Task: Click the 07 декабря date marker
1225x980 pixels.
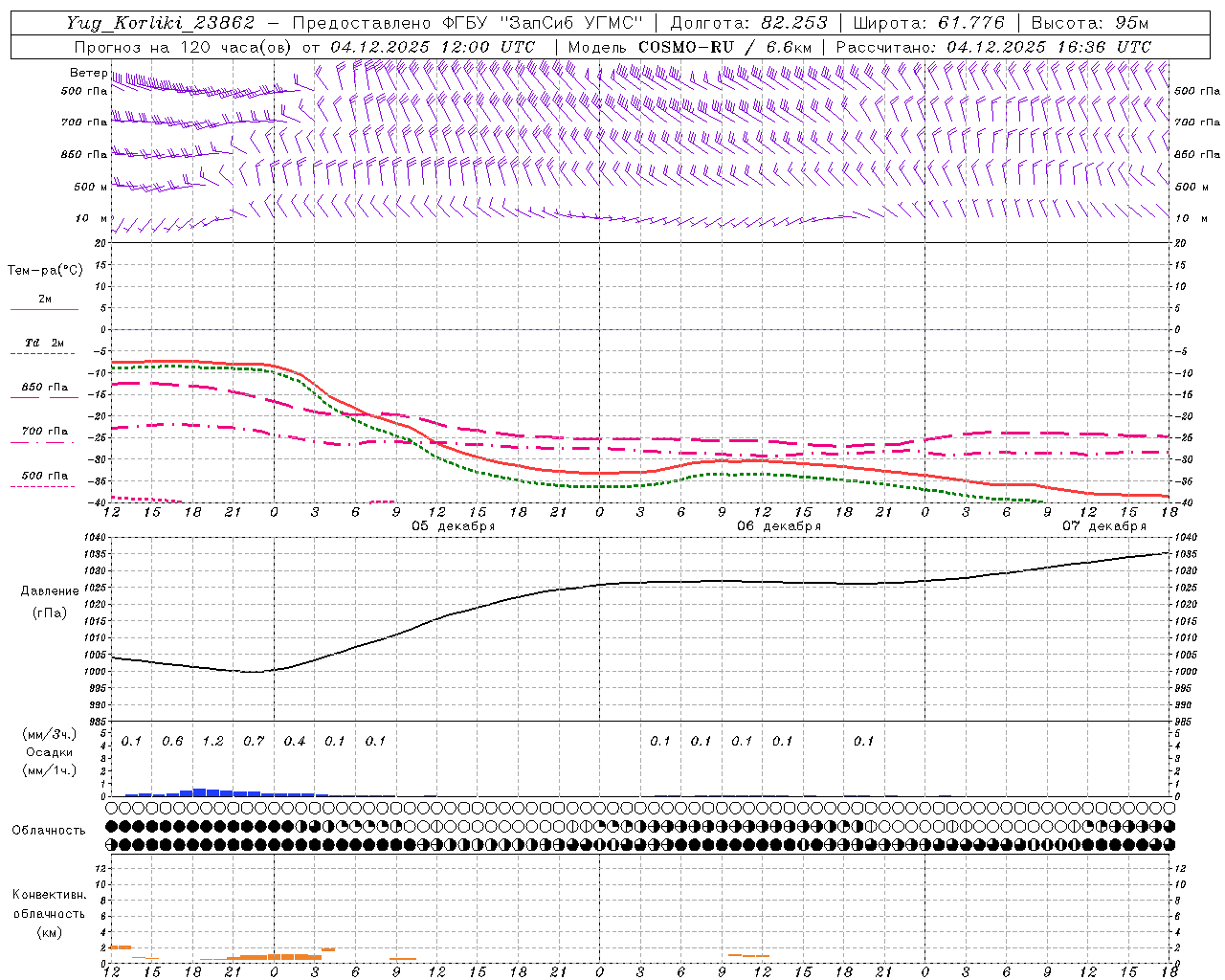Action: click(1103, 526)
